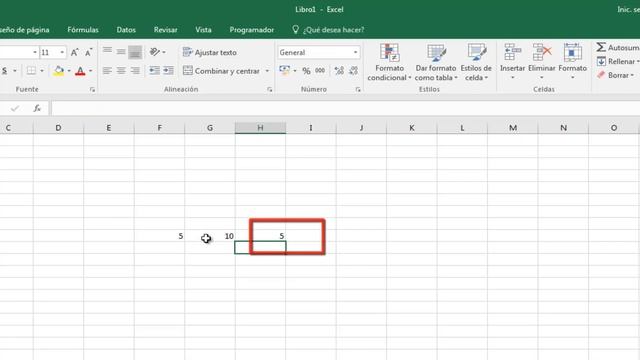The height and width of the screenshot is (360, 640).
Task: Select the cell containing 10
Action: 210,236
